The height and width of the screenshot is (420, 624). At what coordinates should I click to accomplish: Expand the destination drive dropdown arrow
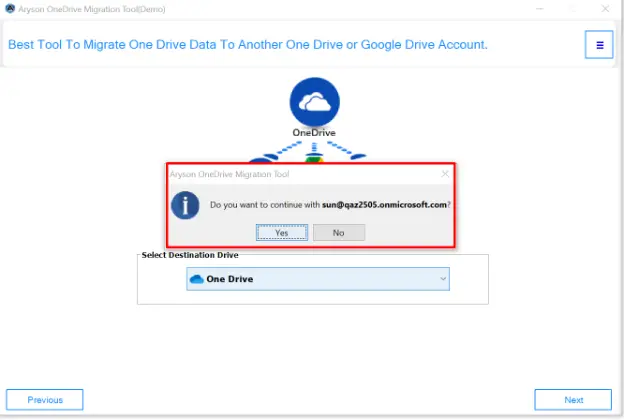click(443, 279)
